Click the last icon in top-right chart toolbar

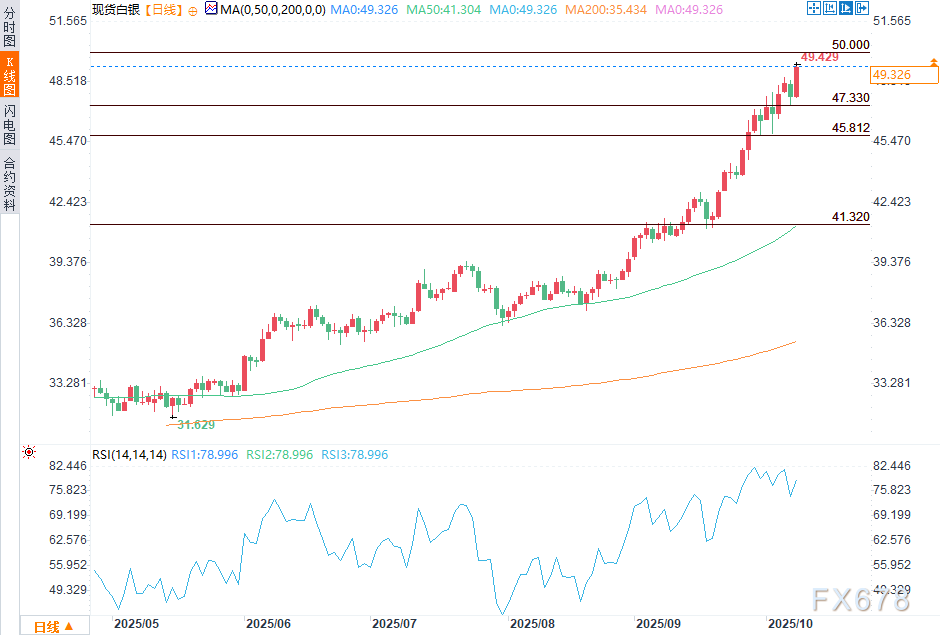[x=860, y=9]
